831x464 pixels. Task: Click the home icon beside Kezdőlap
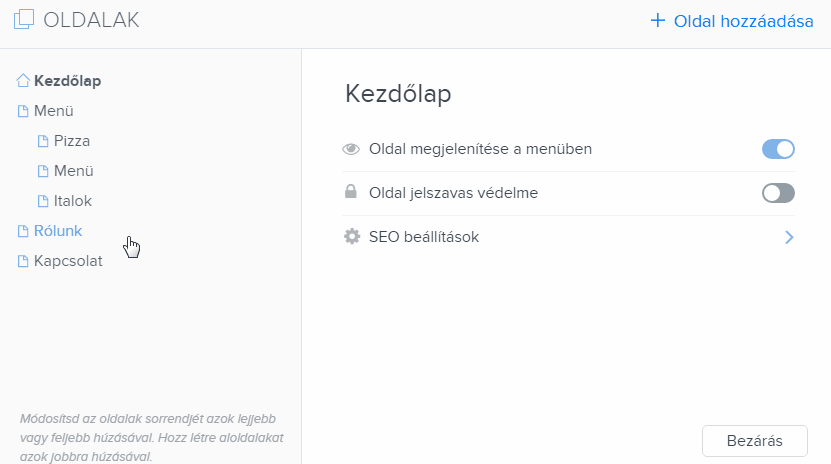point(23,81)
